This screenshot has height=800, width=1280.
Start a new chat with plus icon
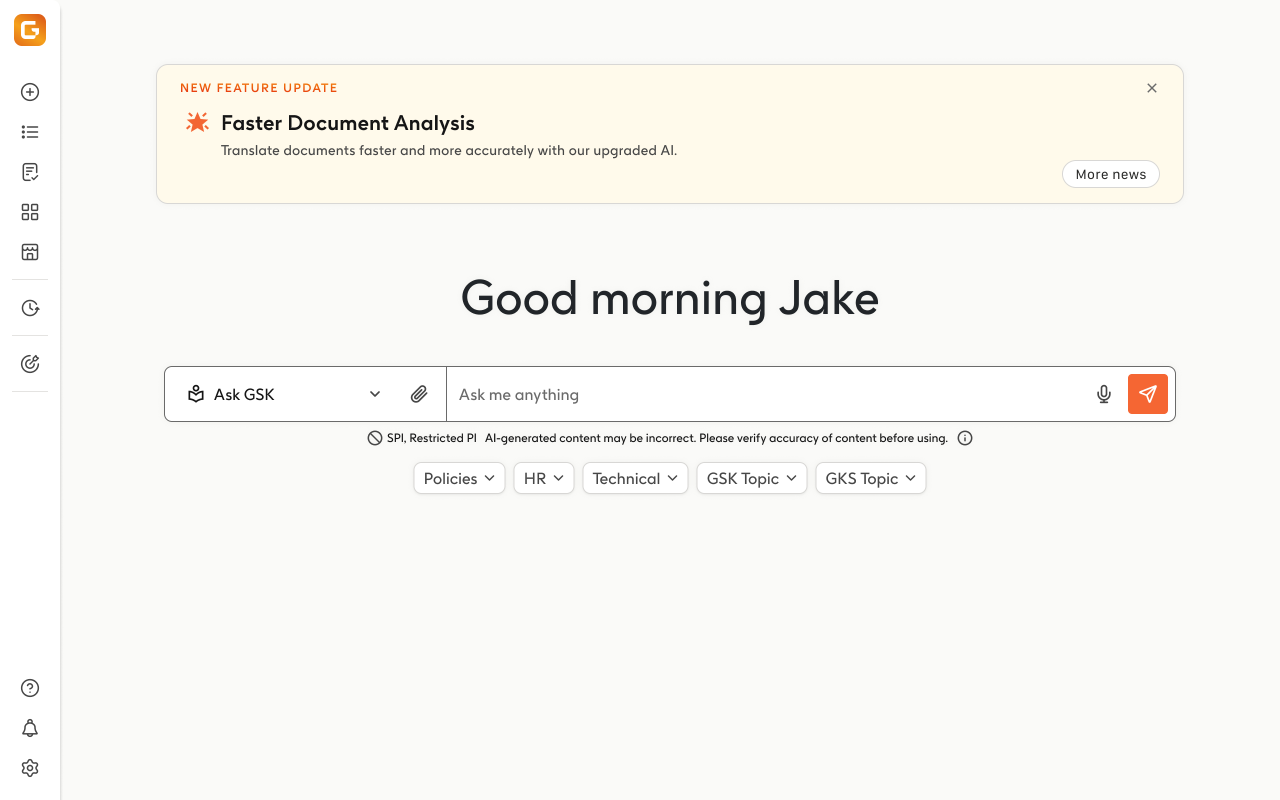click(30, 92)
